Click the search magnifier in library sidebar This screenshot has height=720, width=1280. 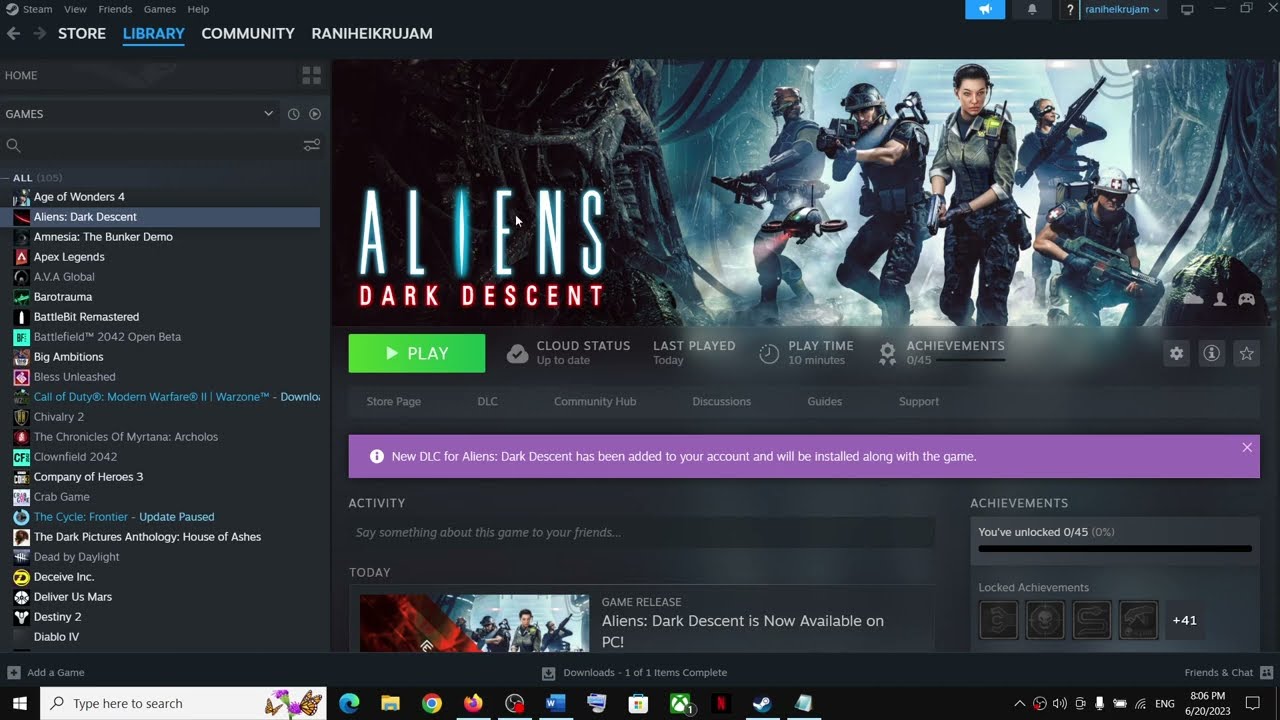[x=13, y=145]
